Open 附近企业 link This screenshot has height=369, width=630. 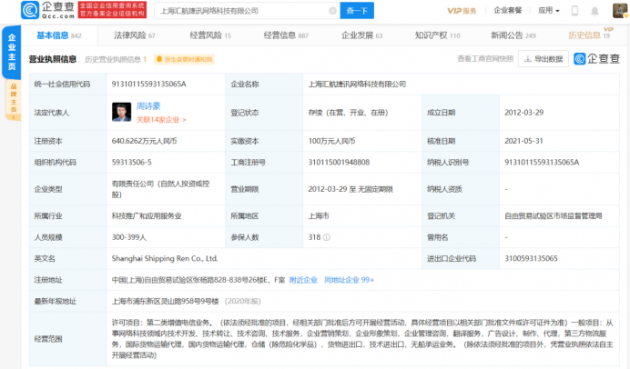tap(303, 280)
